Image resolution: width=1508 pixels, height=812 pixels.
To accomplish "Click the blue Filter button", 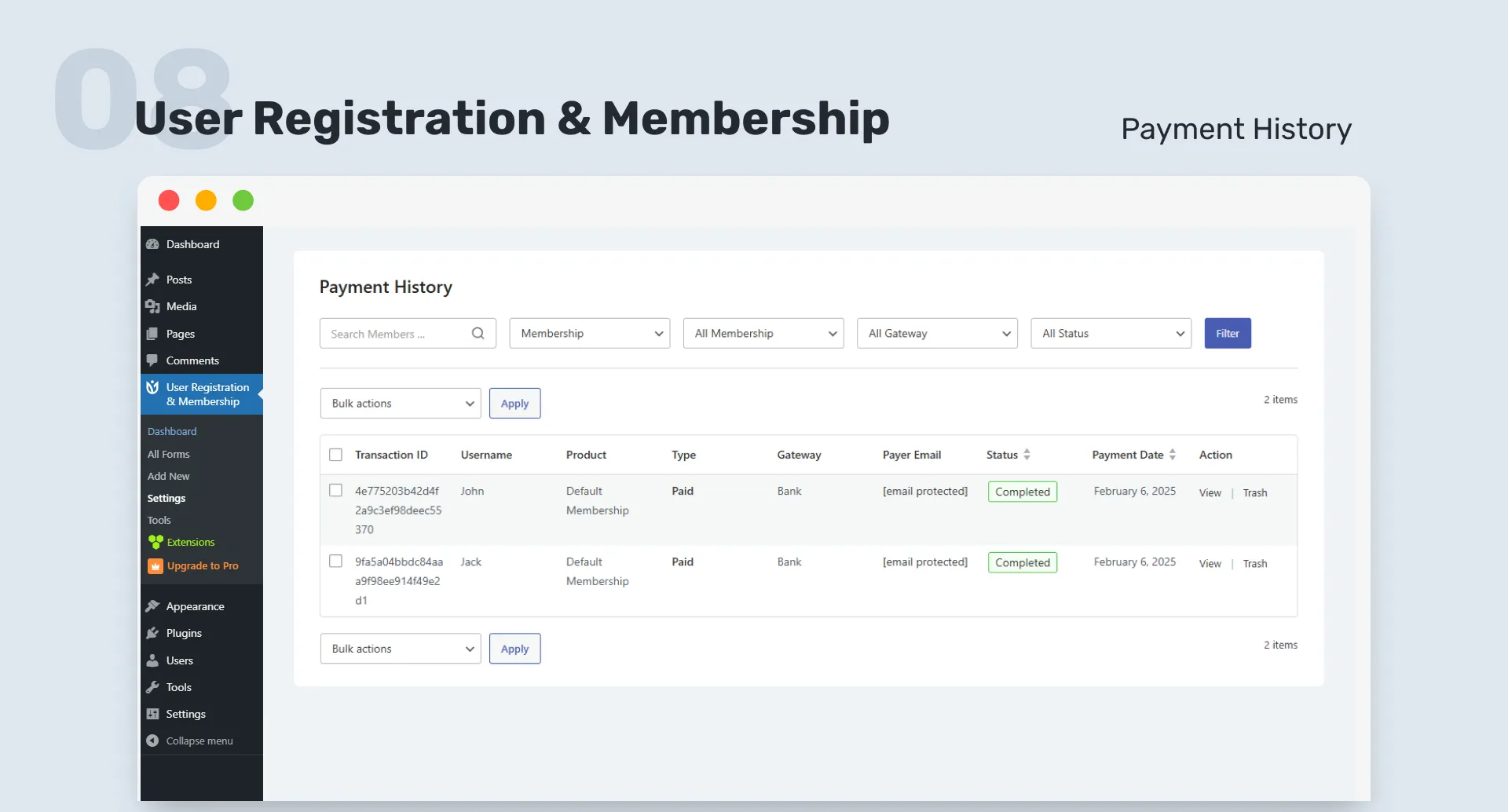I will point(1228,333).
